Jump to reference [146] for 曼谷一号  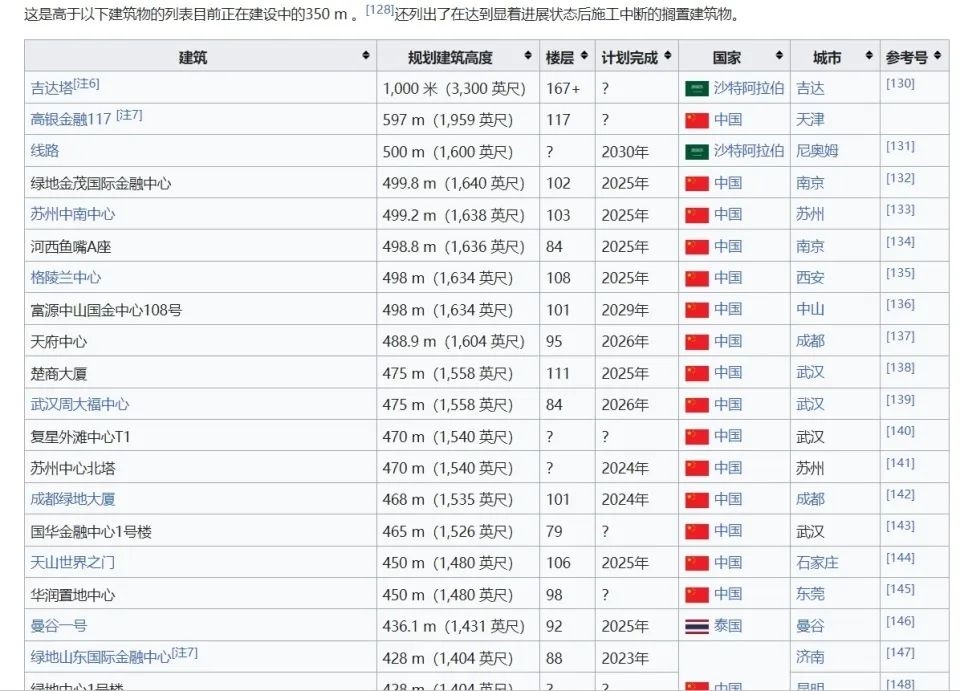[900, 621]
